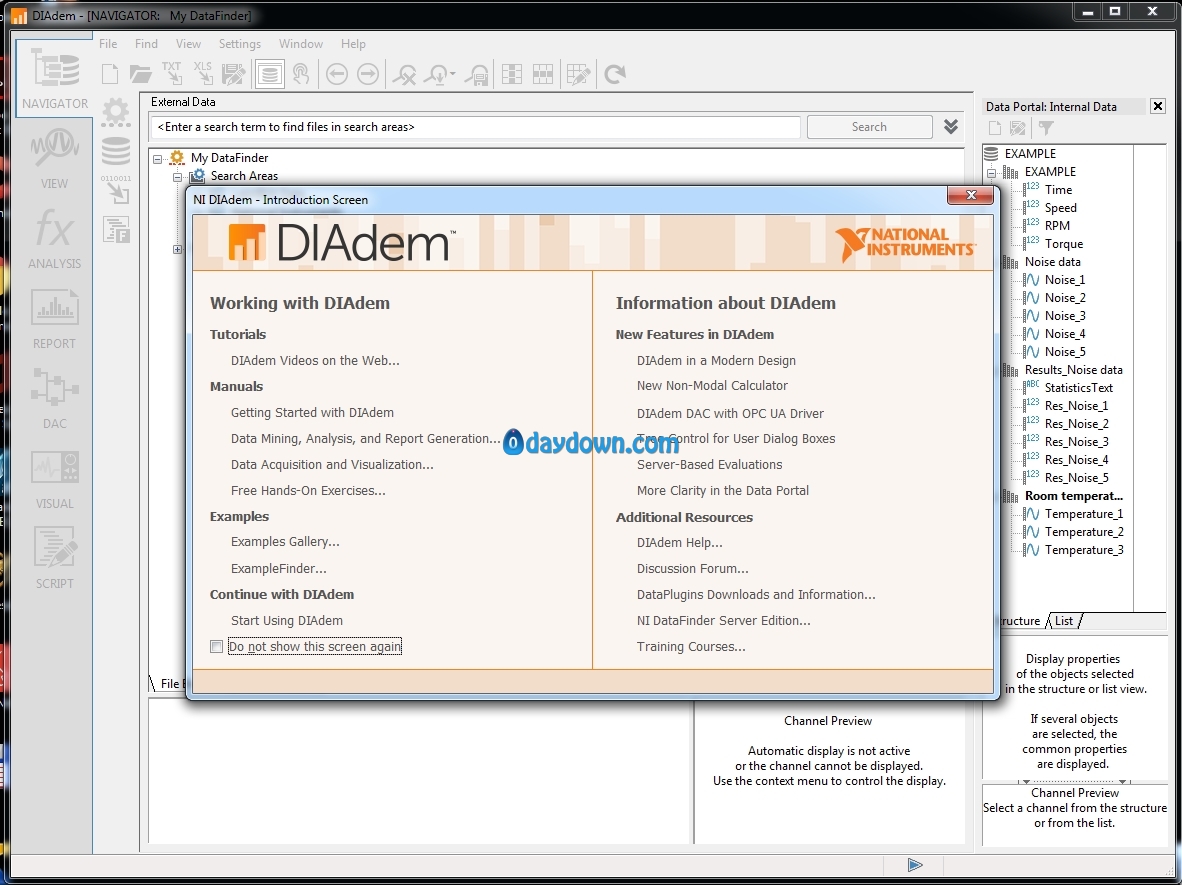Image resolution: width=1182 pixels, height=885 pixels.
Task: Close the Introduction Screen dialog
Action: (971, 195)
